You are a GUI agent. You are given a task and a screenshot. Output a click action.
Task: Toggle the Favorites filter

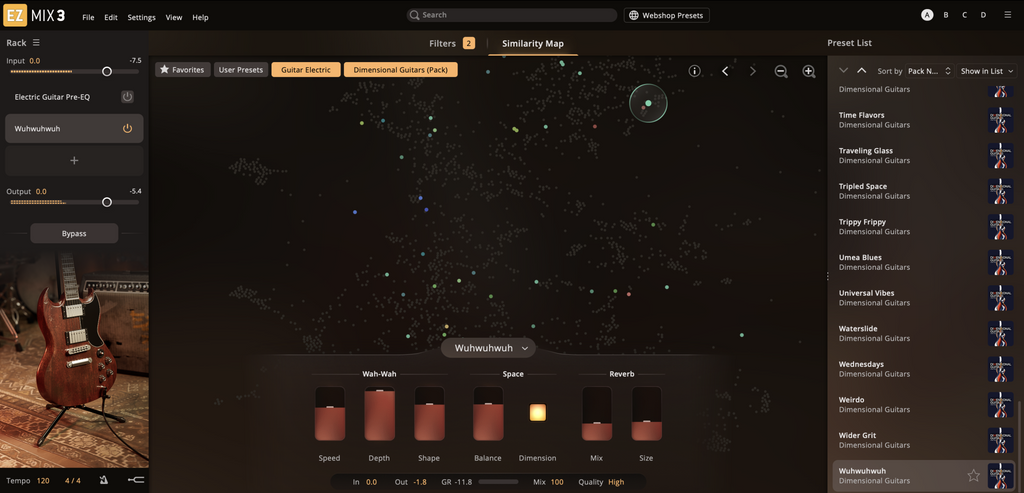point(183,70)
